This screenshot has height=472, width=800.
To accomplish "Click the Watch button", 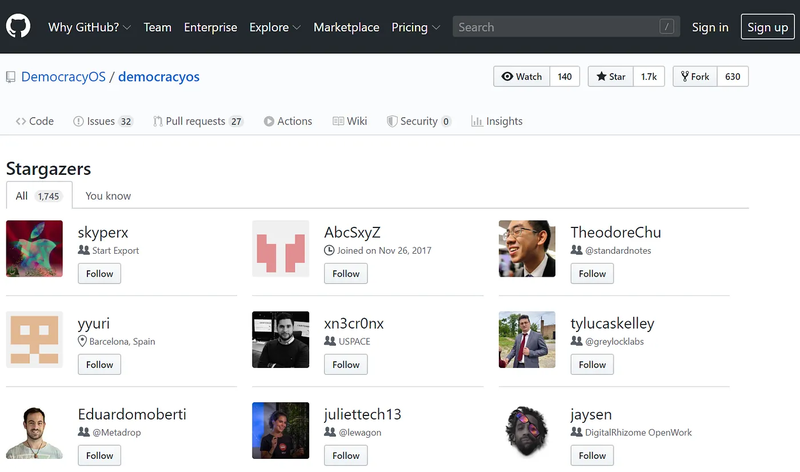I will coord(521,77).
